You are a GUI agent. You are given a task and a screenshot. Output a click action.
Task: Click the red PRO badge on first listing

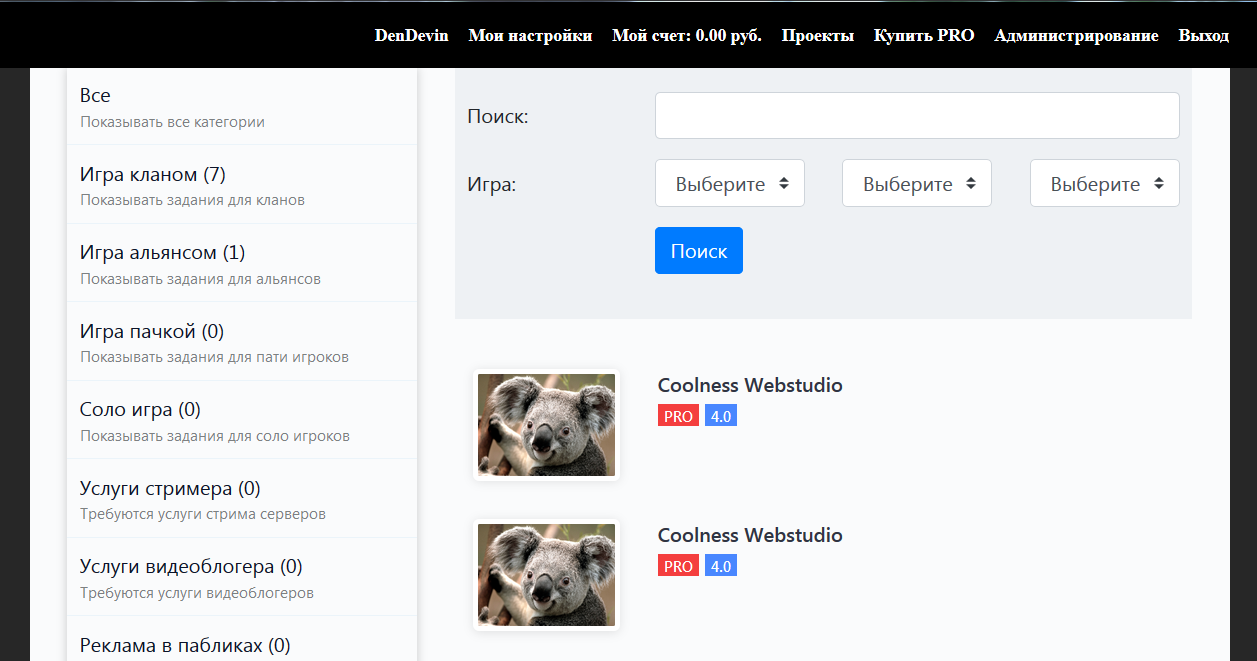[678, 416]
